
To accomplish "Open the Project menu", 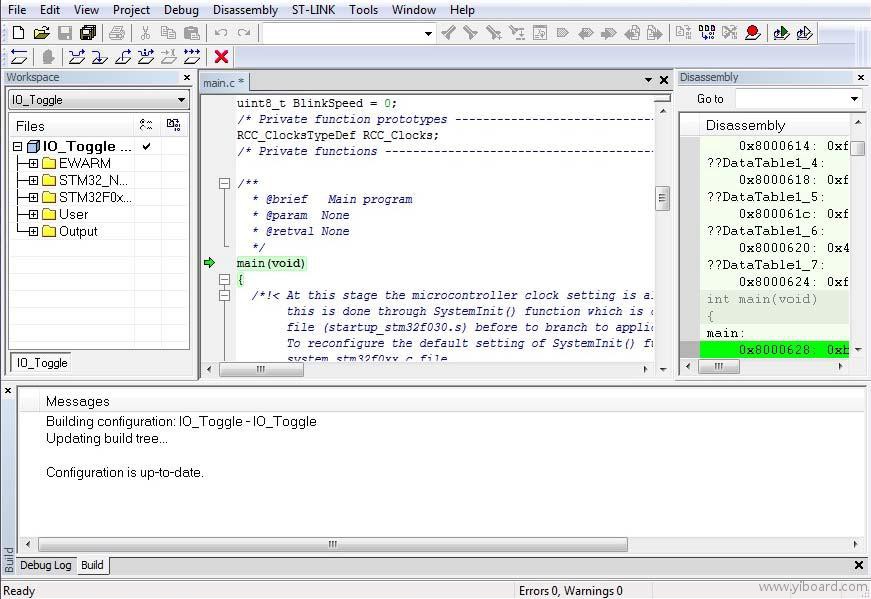I will point(131,10).
